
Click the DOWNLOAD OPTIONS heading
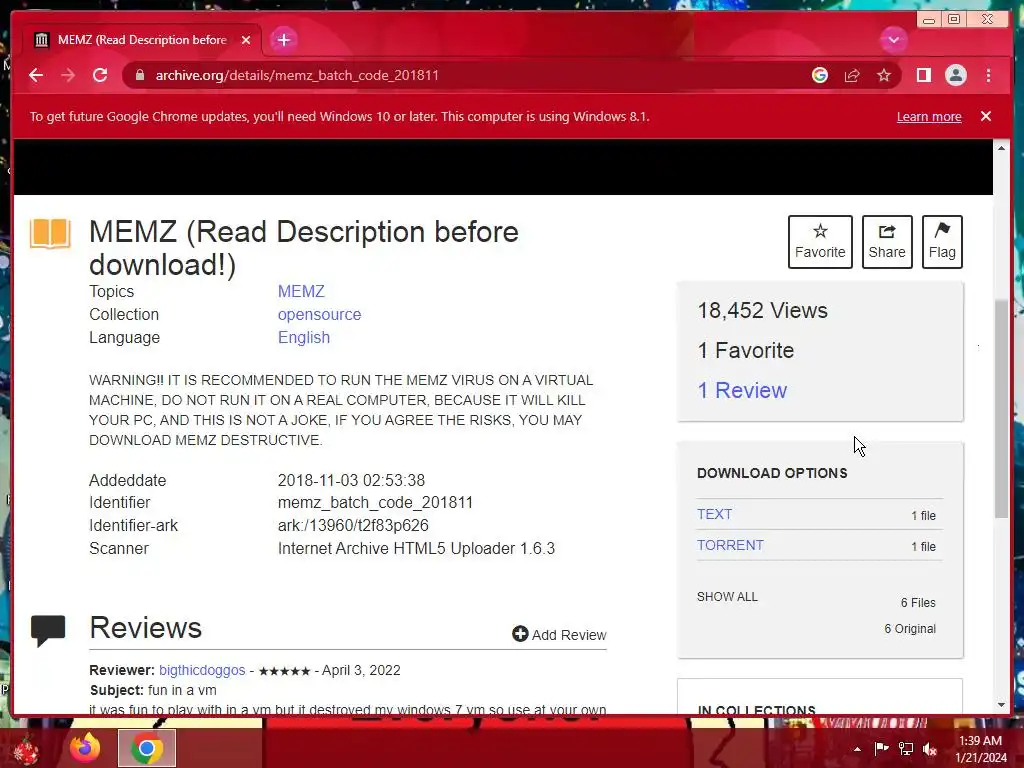(772, 473)
